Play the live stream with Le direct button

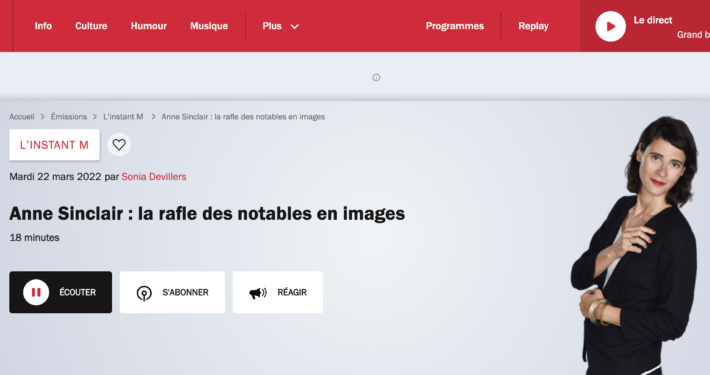tap(610, 26)
